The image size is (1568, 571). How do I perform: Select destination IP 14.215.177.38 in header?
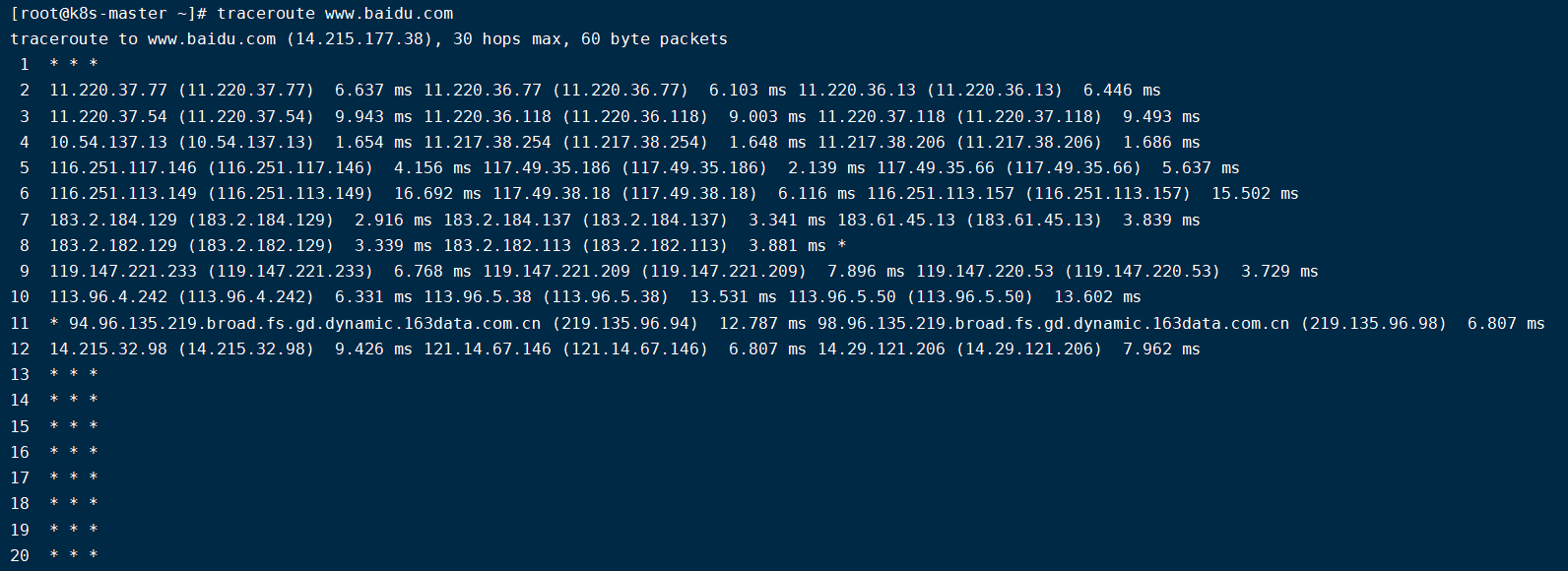coord(359,39)
